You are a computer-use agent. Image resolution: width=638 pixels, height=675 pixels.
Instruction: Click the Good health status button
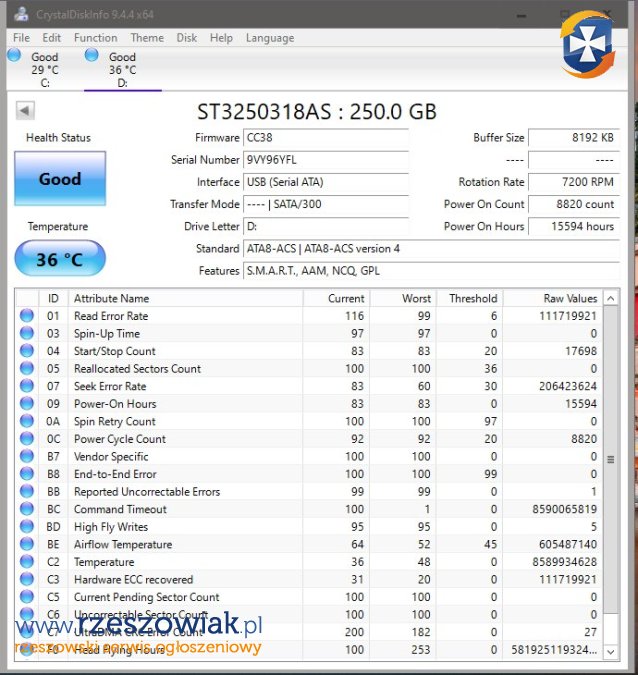pos(60,179)
